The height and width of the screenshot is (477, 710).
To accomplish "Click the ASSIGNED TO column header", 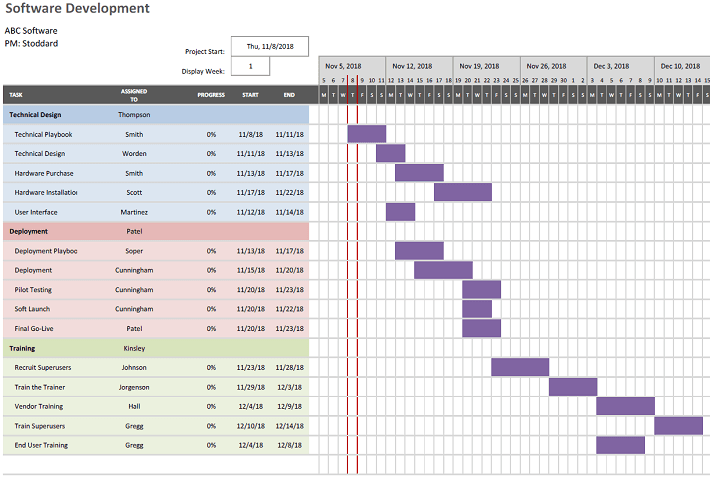I will 134,95.
